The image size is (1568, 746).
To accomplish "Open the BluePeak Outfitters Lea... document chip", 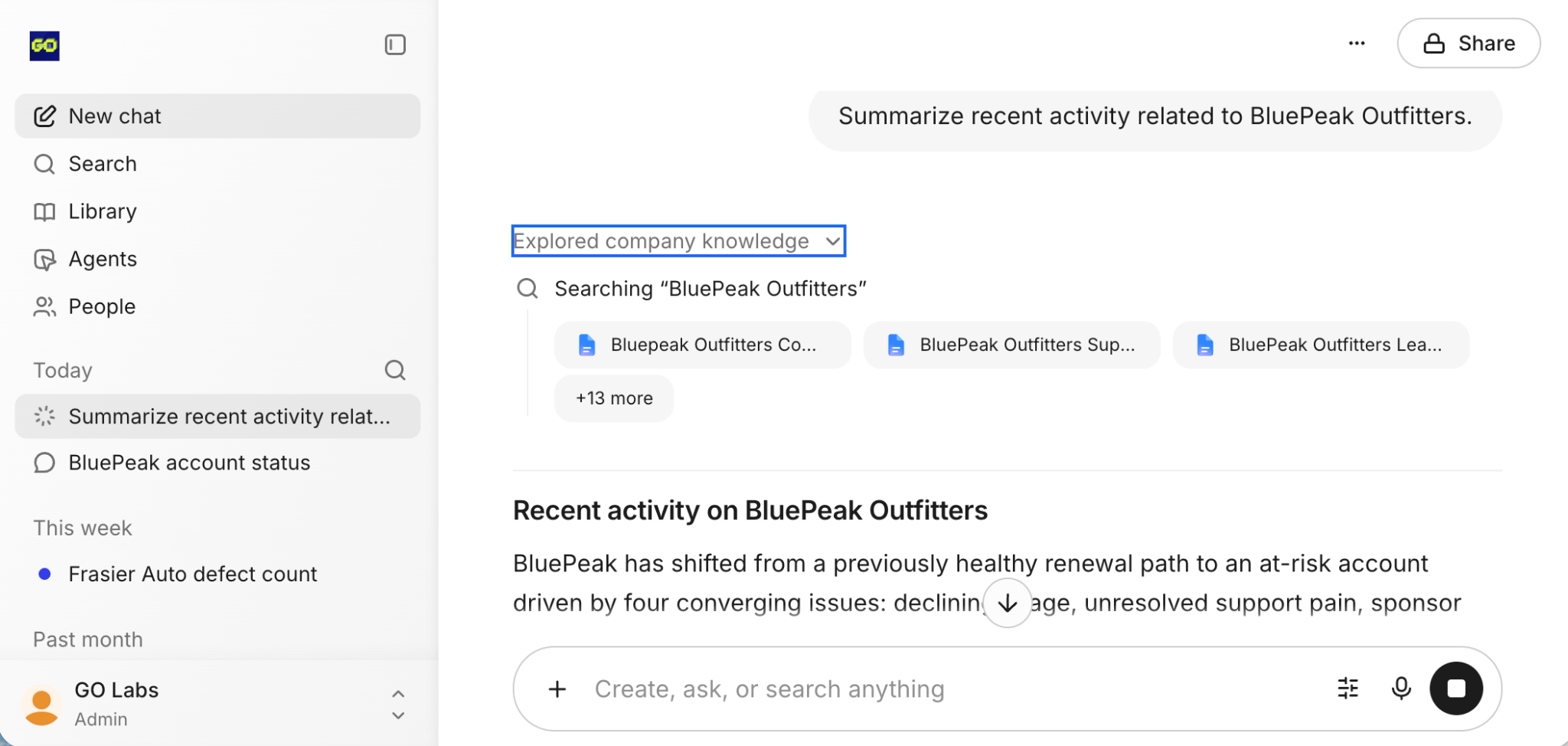I will 1321,345.
